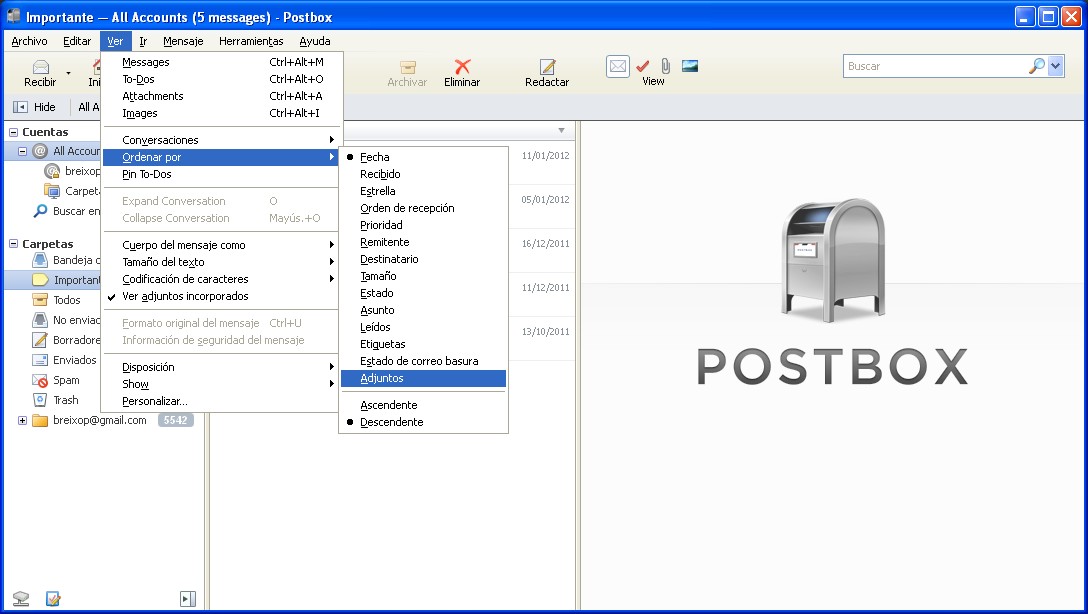1088x614 pixels.
Task: Select the To-Dos checkmark view icon
Action: [x=643, y=66]
